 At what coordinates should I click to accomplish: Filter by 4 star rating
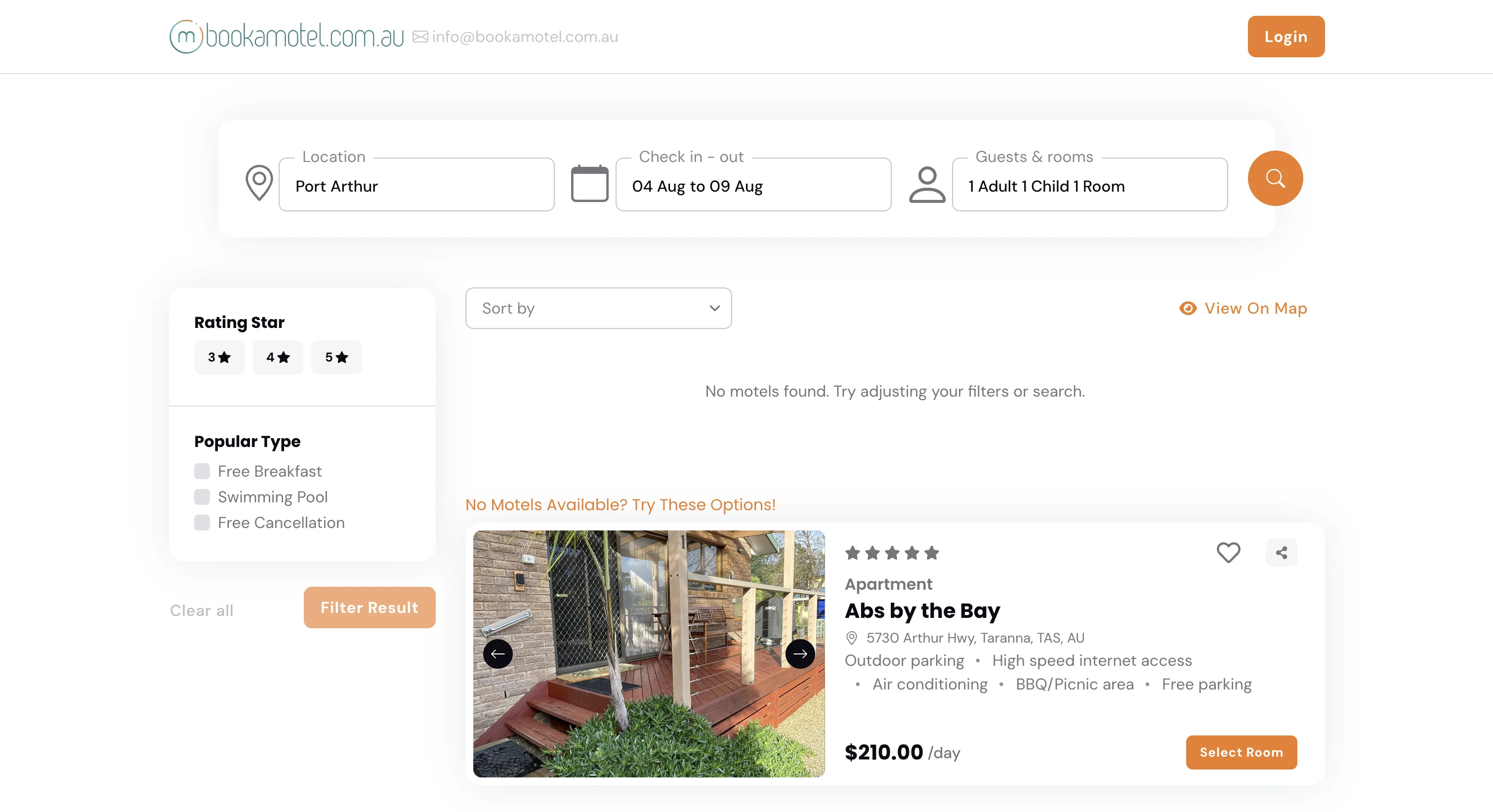pos(278,357)
